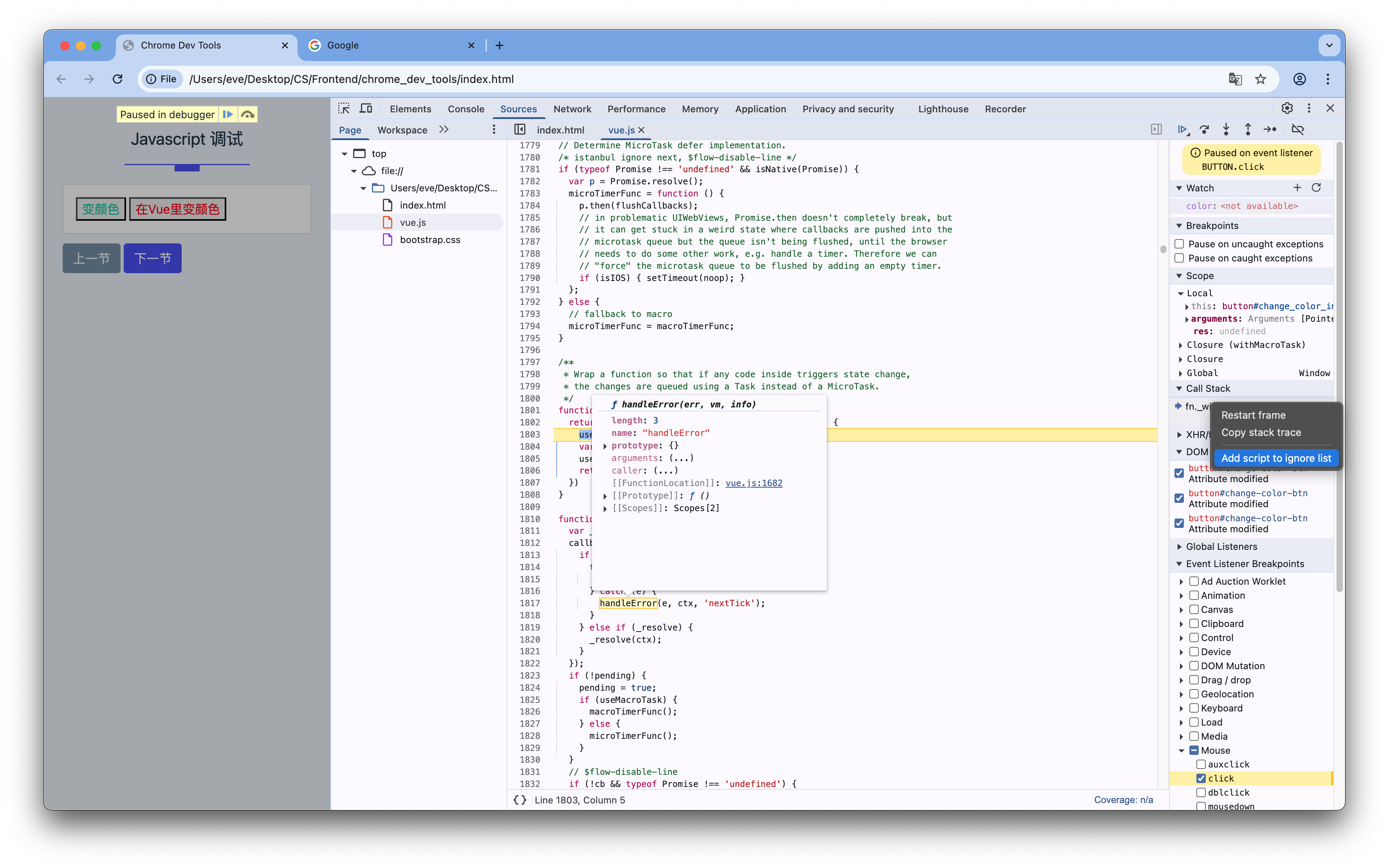Select the inspect element picker tool
Viewport: 1389px width, 868px height.
click(344, 108)
